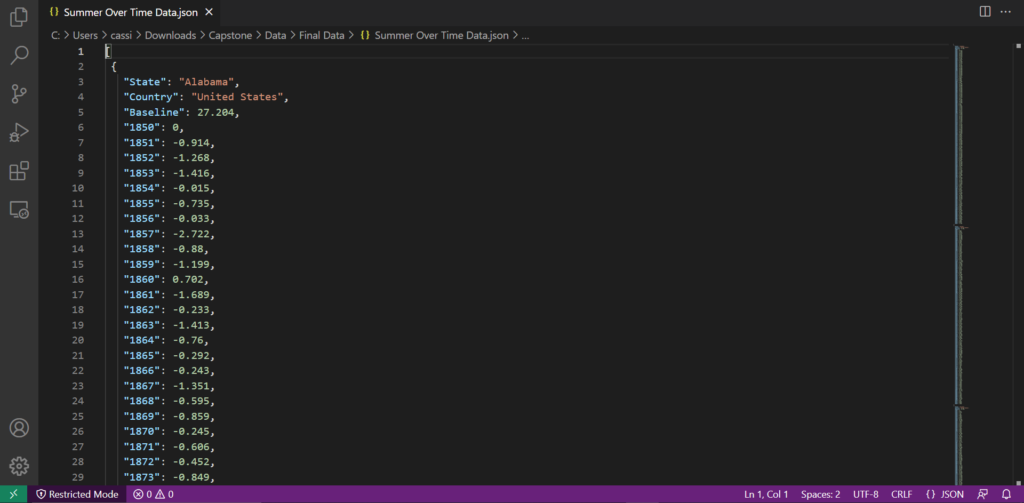Image resolution: width=1024 pixels, height=503 pixels.
Task: Open the editor More Actions menu
Action: coord(1007,11)
